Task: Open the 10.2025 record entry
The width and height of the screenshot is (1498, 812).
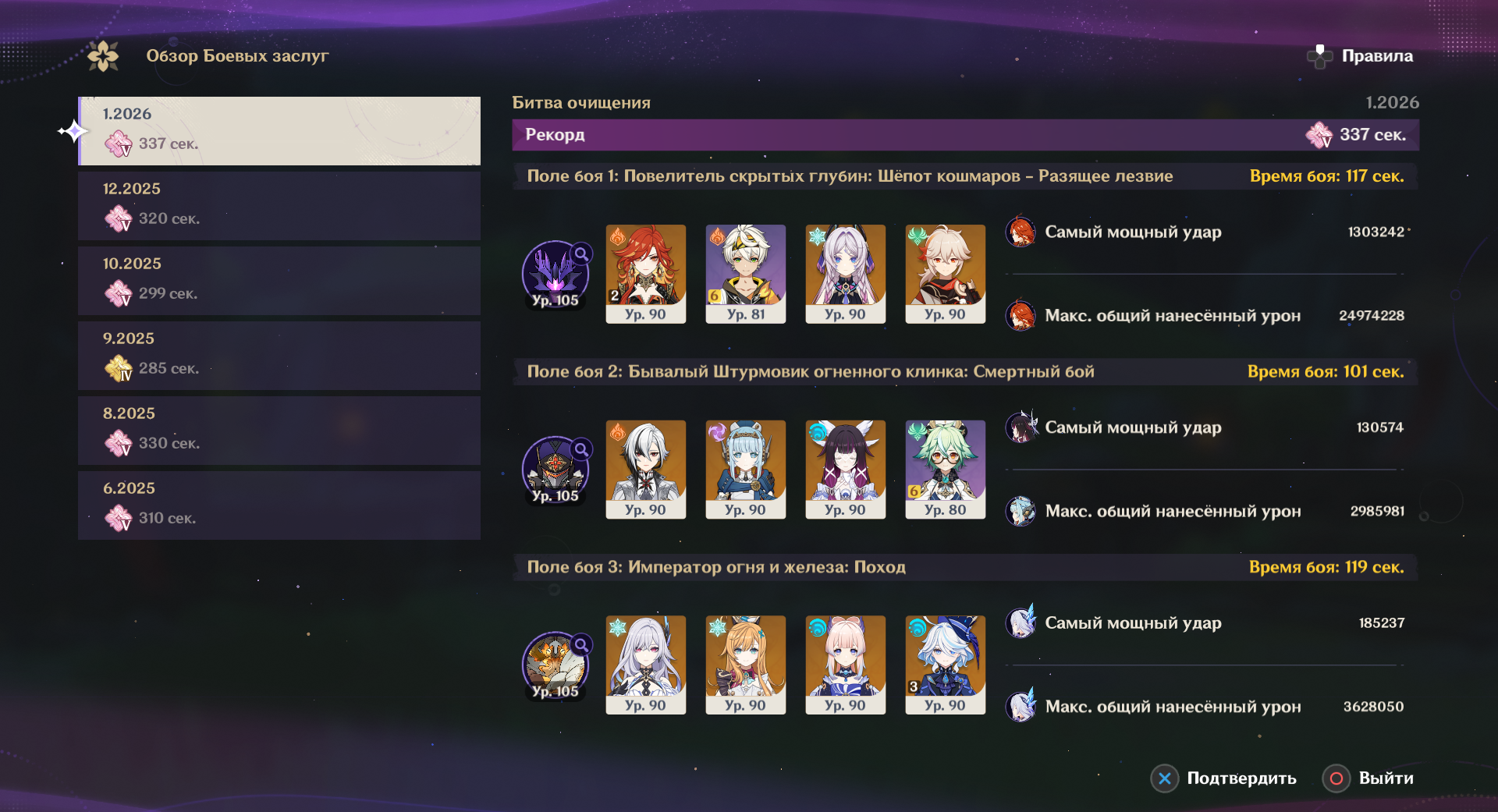Action: 279,281
